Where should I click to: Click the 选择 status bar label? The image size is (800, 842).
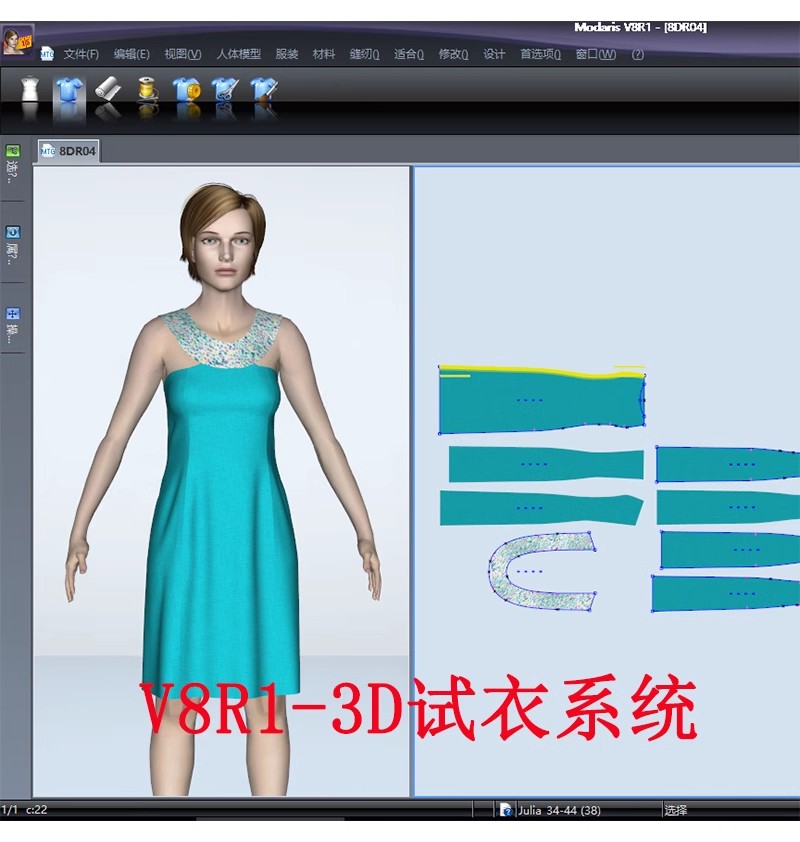pos(675,810)
